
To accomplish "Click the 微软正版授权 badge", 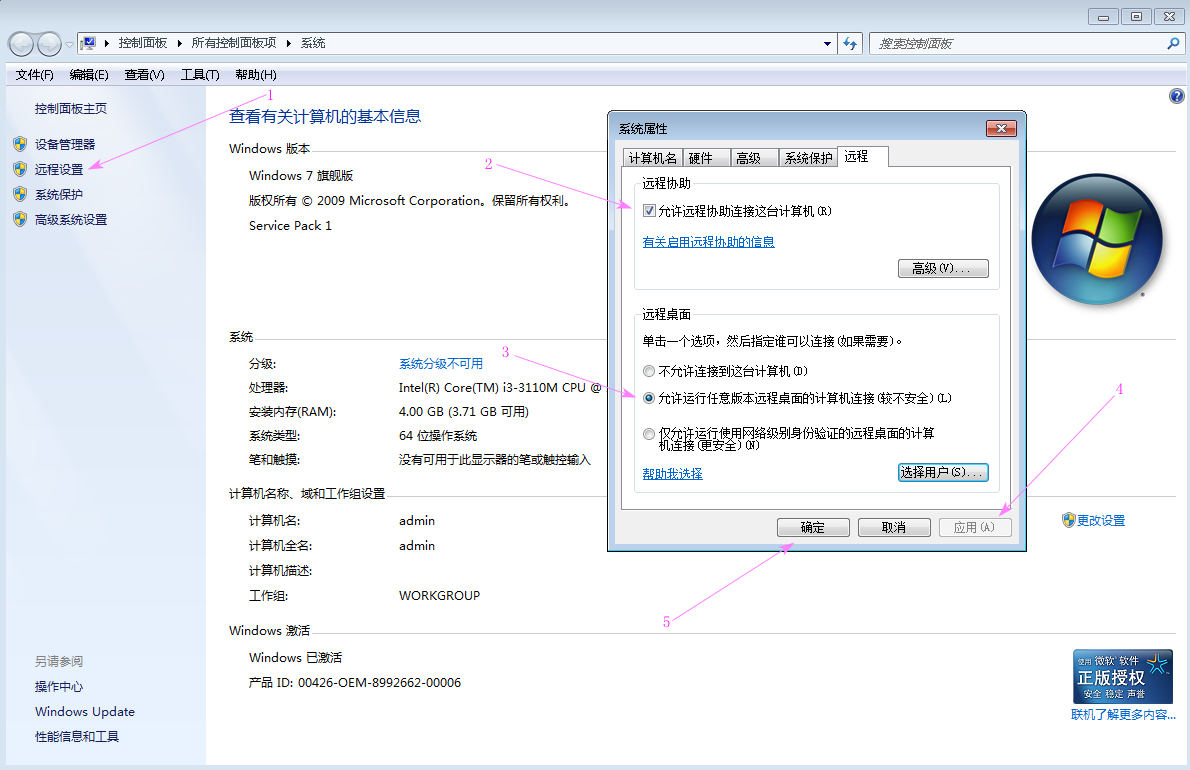I will coord(1122,676).
